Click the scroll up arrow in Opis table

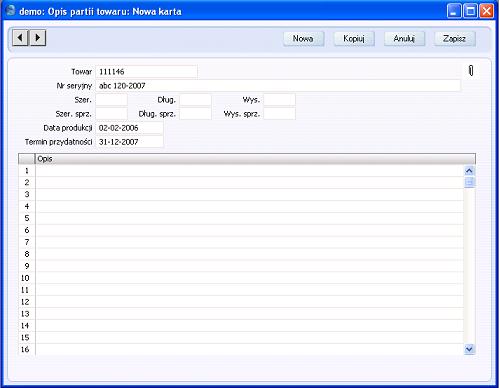(x=469, y=171)
